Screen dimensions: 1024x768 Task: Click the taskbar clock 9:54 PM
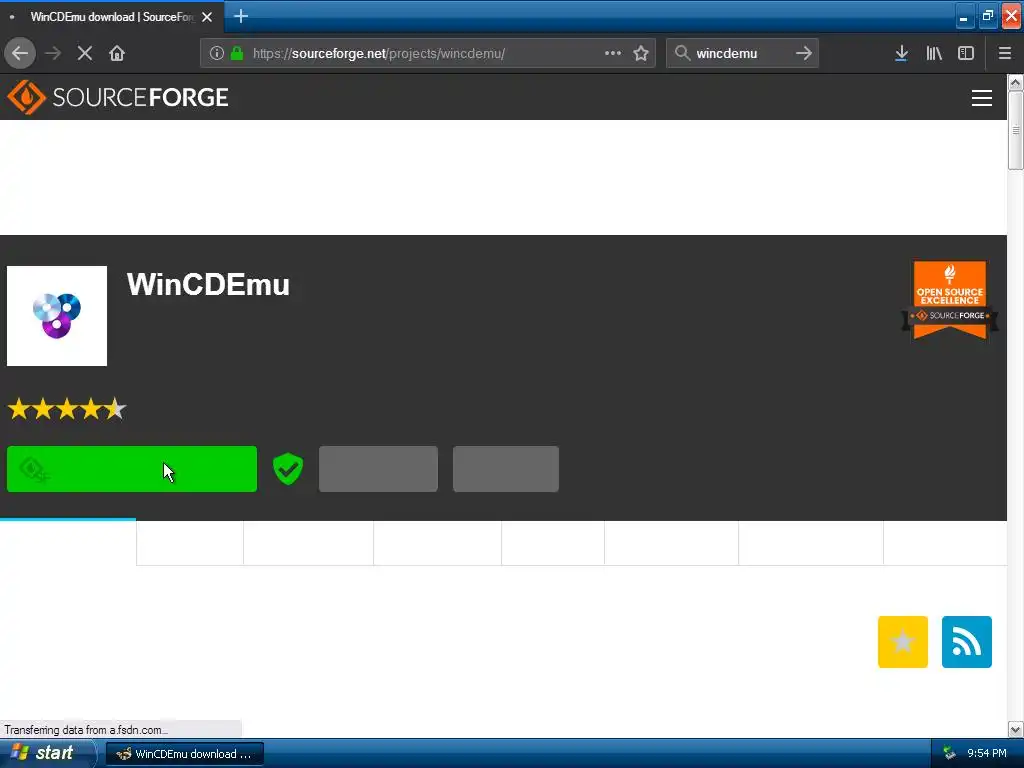tap(987, 753)
